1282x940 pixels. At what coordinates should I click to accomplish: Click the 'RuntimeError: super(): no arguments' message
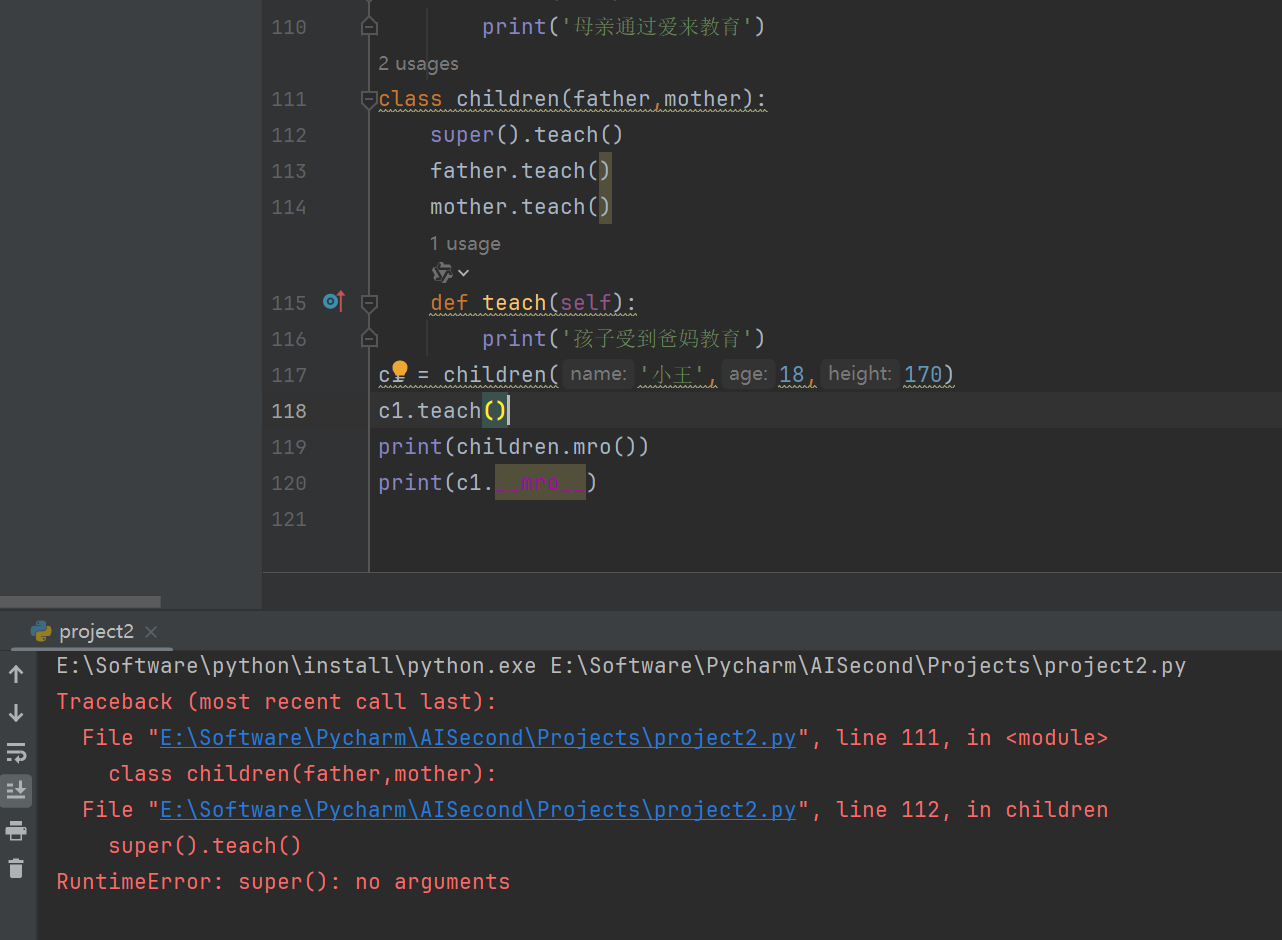(x=283, y=882)
